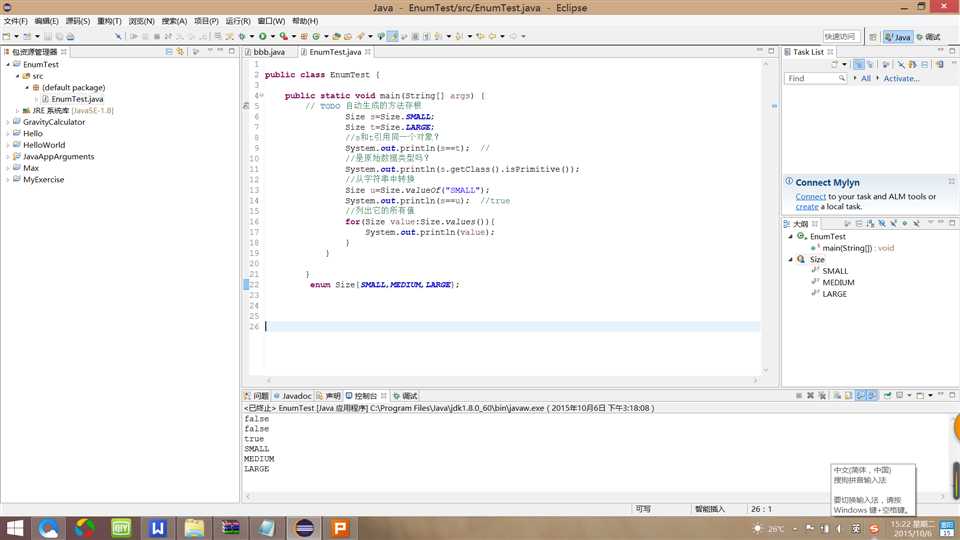The height and width of the screenshot is (540, 960).
Task: Toggle Hide Fields in outline panel
Action: coord(882,223)
